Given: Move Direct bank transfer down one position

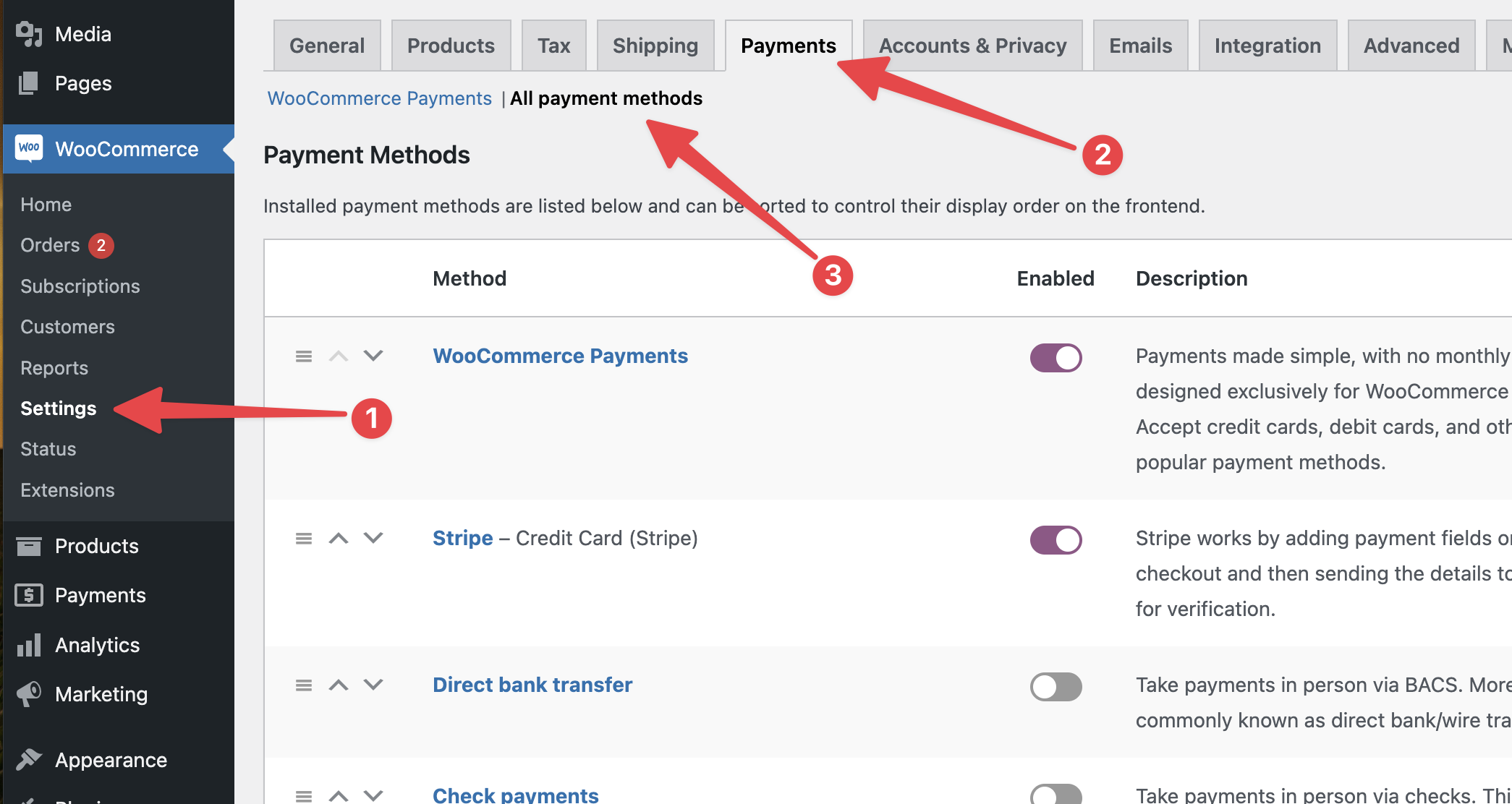Looking at the screenshot, I should (373, 685).
